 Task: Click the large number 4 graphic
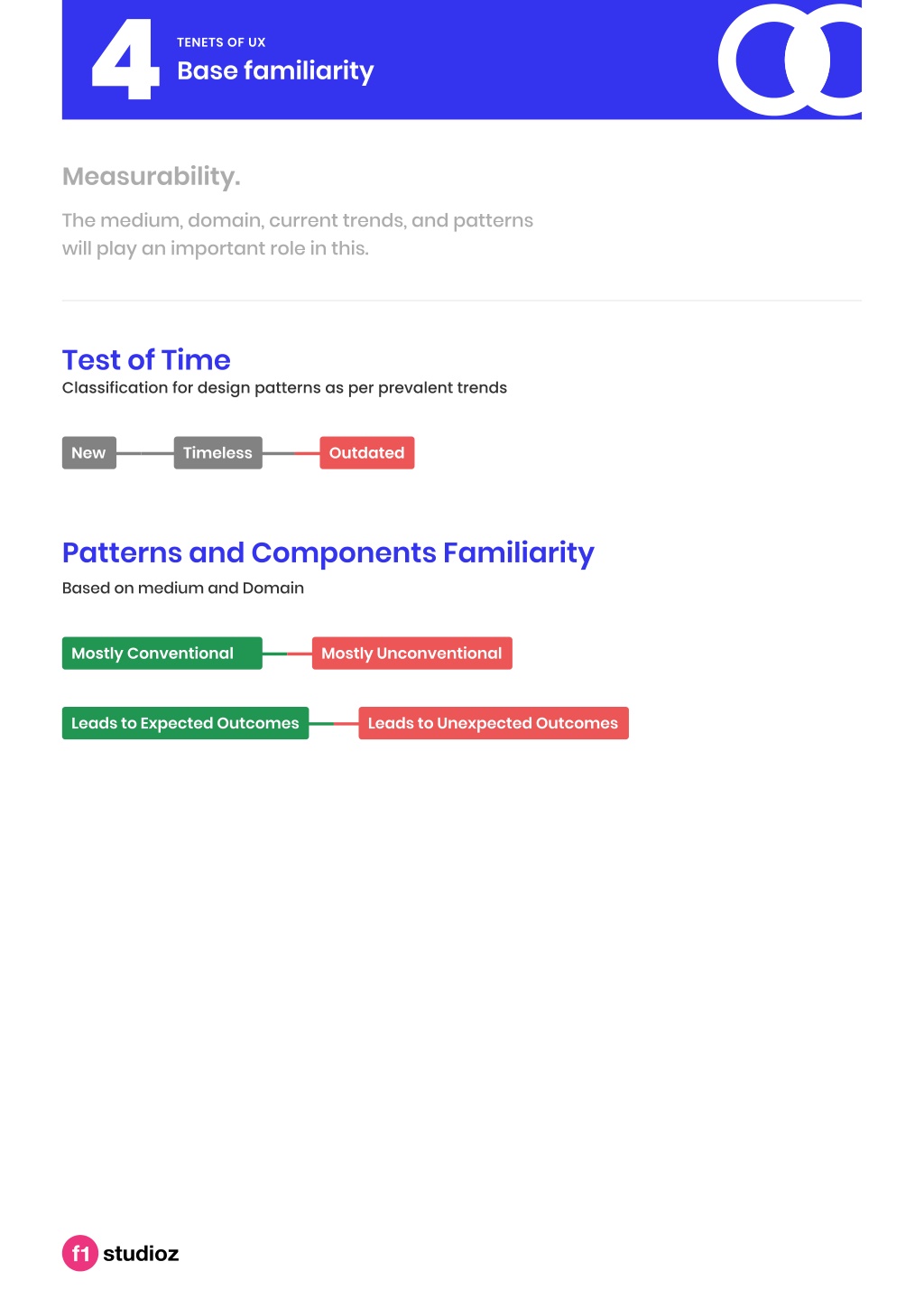125,60
